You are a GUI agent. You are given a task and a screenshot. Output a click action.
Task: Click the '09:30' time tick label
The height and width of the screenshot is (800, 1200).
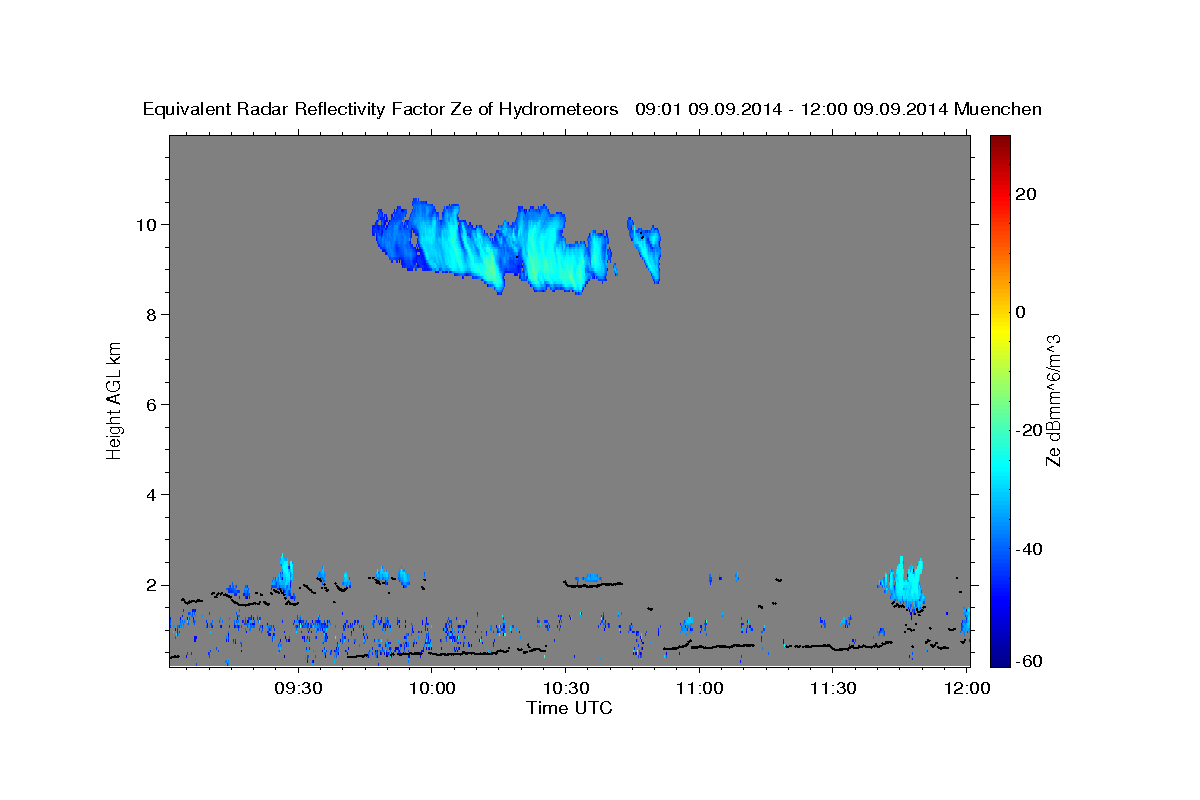(298, 688)
